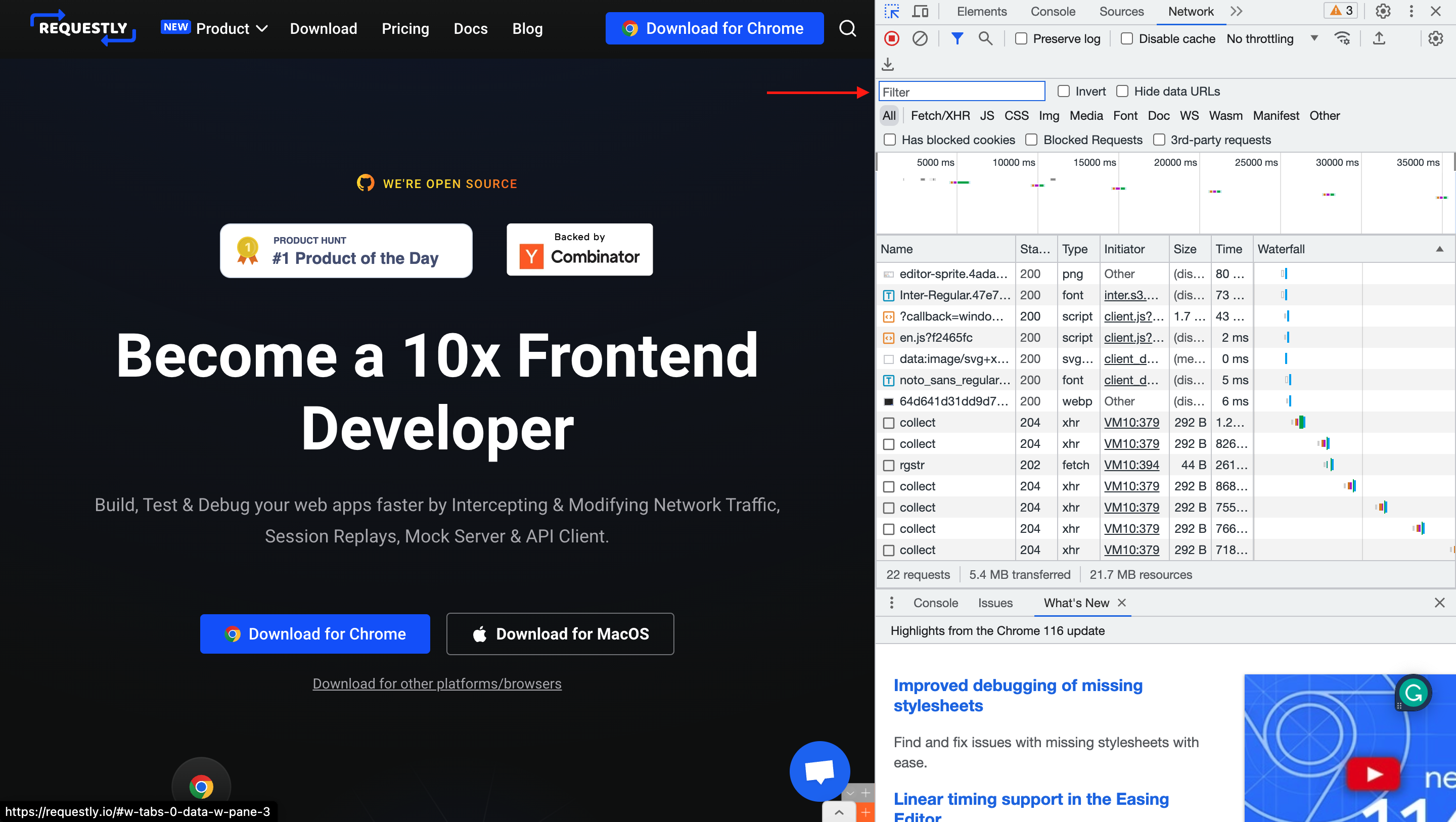Click the Waterfall sort arrow

(1440, 249)
